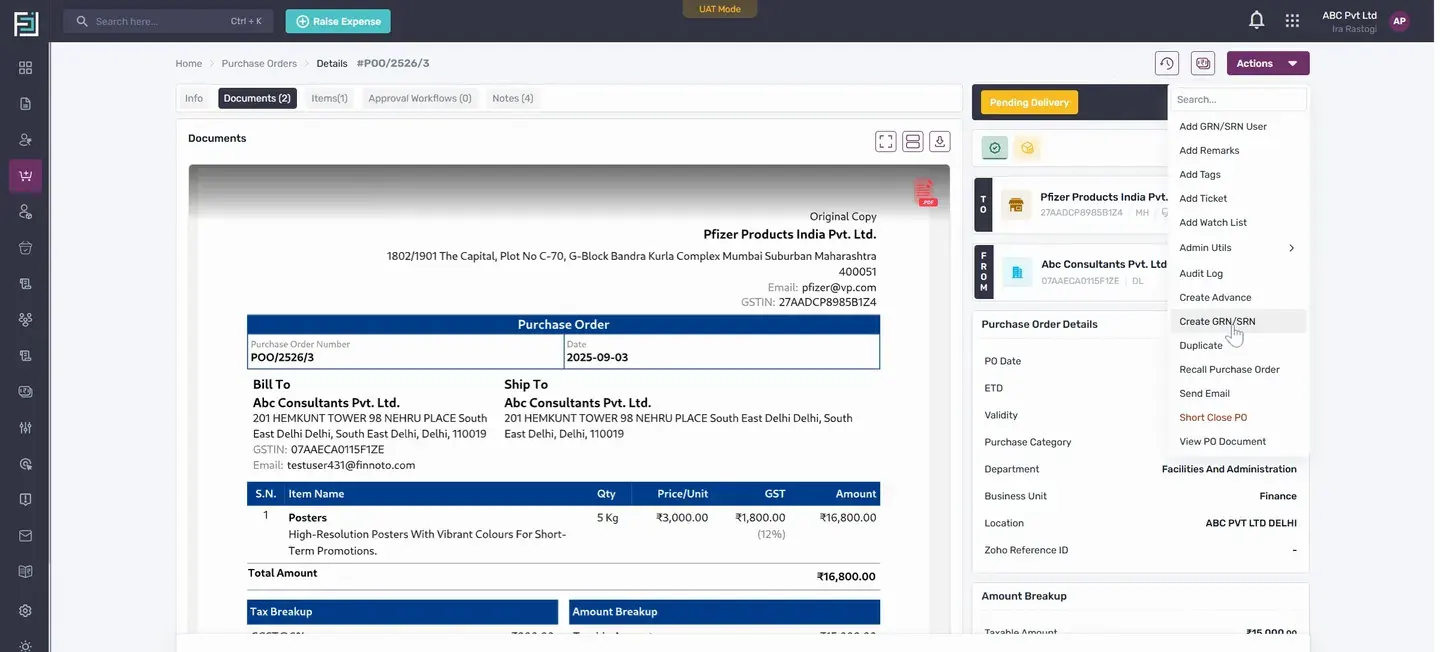
Task: Click the top Search here field
Action: (168, 21)
